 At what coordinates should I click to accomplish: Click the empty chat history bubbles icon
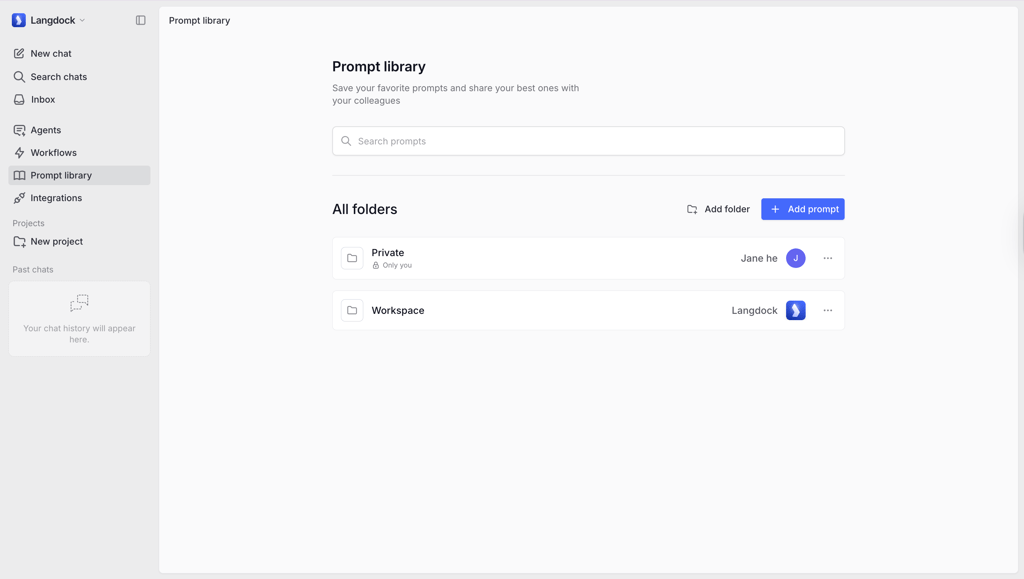coord(79,303)
